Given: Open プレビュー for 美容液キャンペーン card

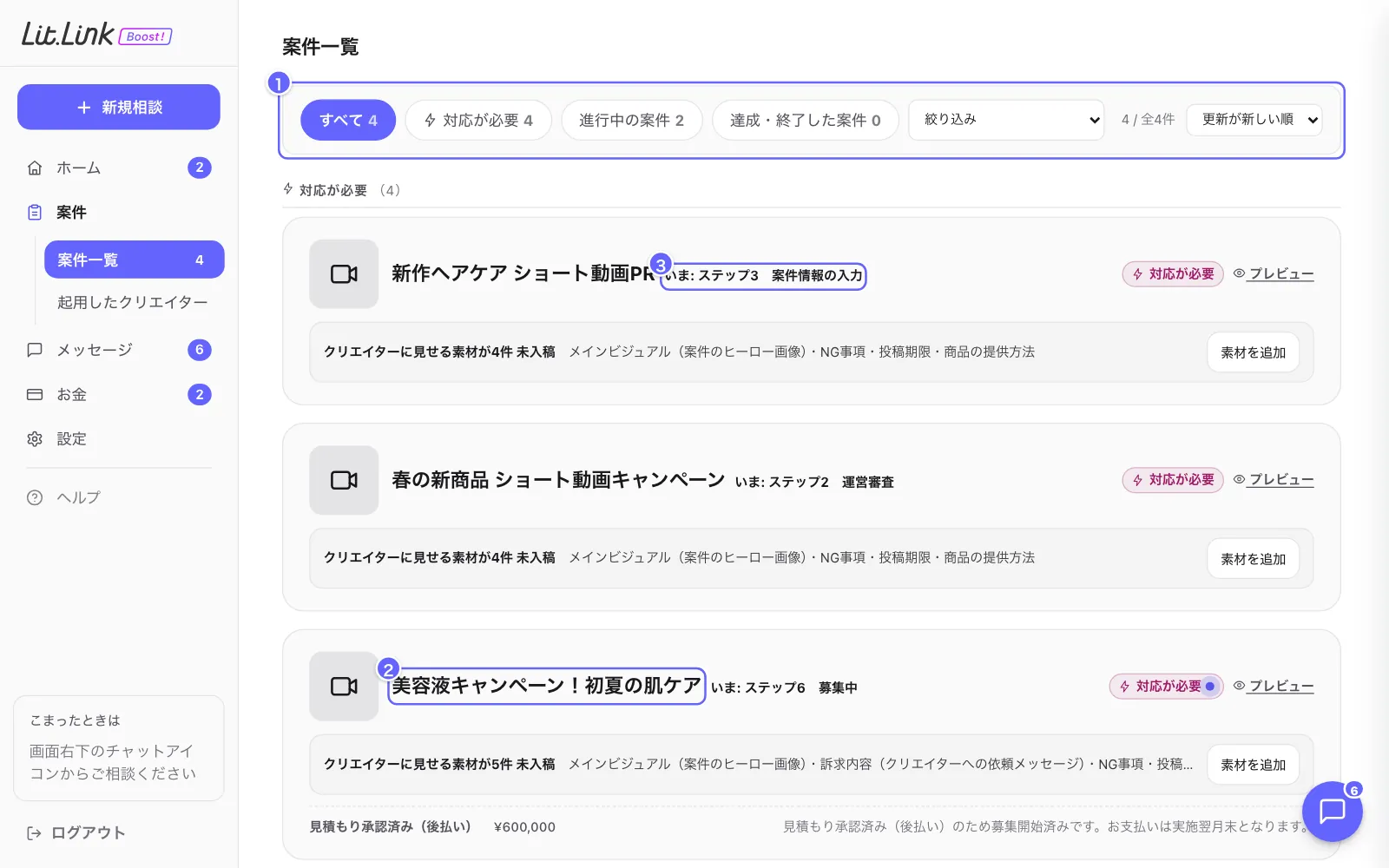Looking at the screenshot, I should coord(1281,686).
